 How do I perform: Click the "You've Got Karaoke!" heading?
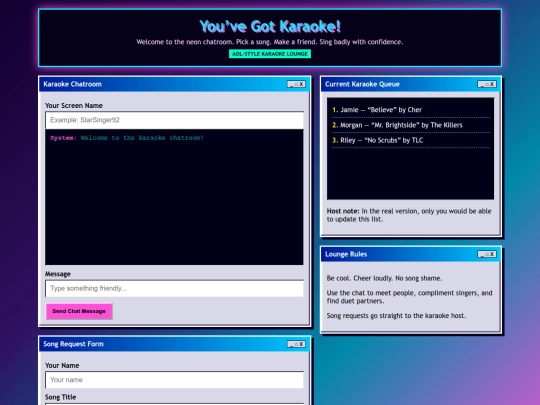coord(270,27)
